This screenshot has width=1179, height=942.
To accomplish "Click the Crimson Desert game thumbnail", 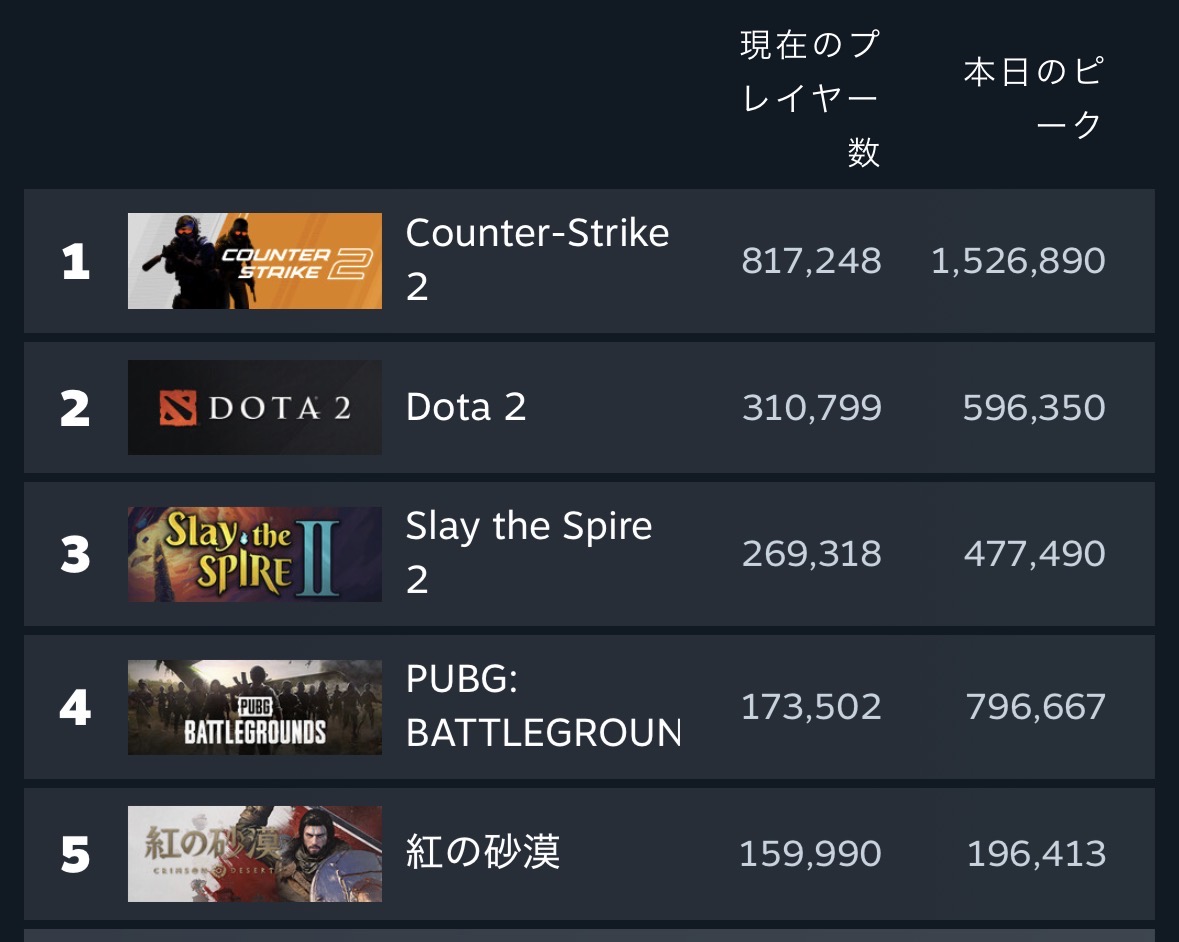I will click(x=254, y=854).
